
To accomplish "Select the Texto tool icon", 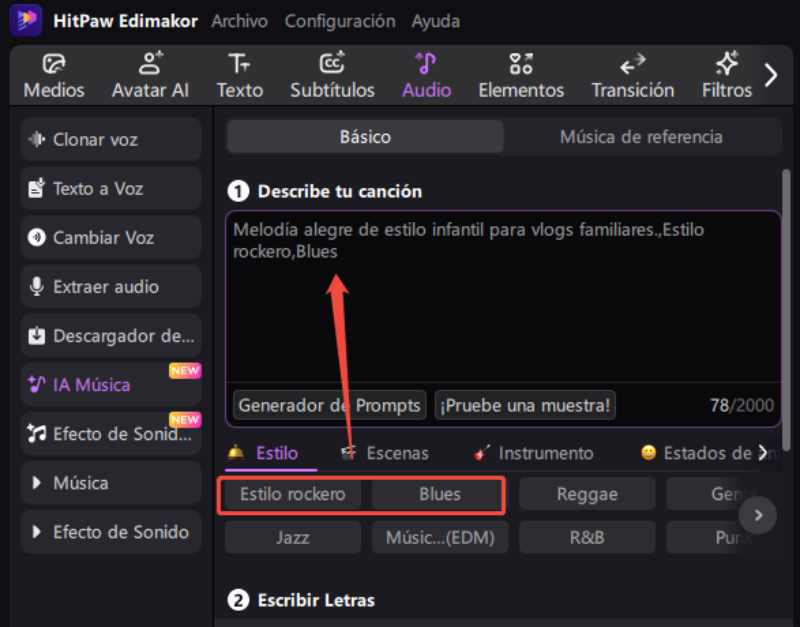I will point(239,64).
